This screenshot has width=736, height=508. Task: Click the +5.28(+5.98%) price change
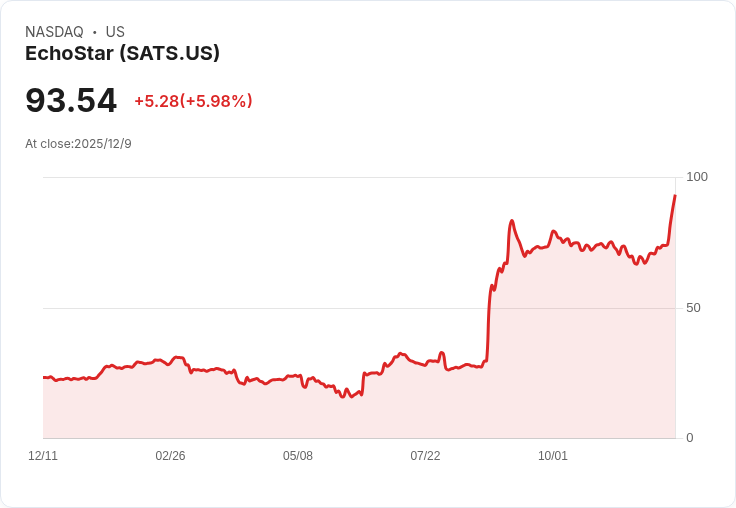pos(193,101)
